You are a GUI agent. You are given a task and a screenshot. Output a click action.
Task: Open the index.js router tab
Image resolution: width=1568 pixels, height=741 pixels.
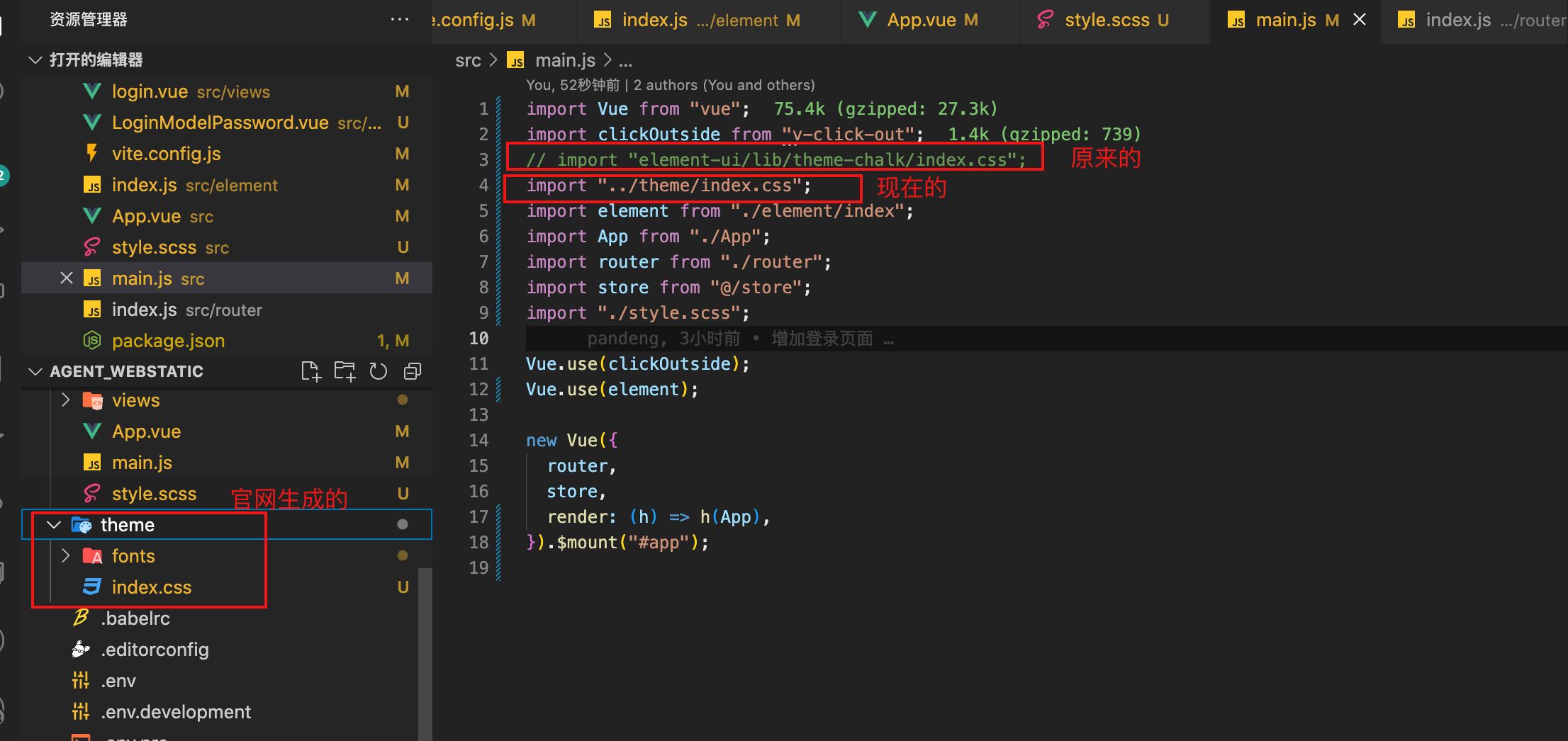(x=1476, y=21)
